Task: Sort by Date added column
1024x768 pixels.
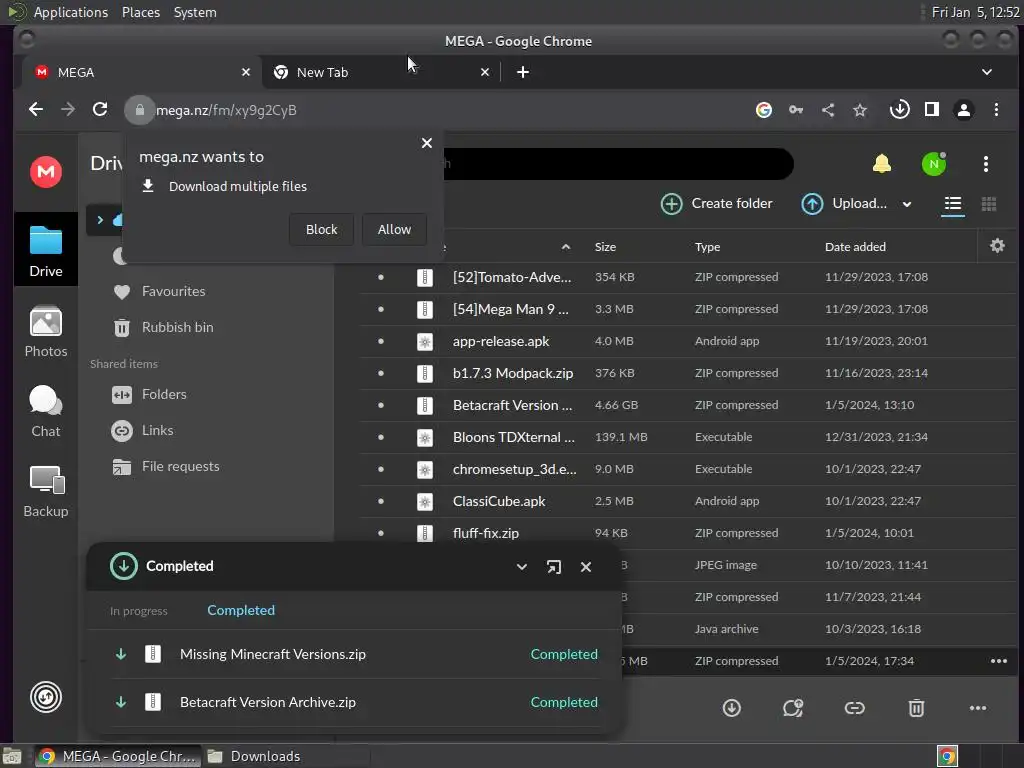Action: click(x=855, y=247)
